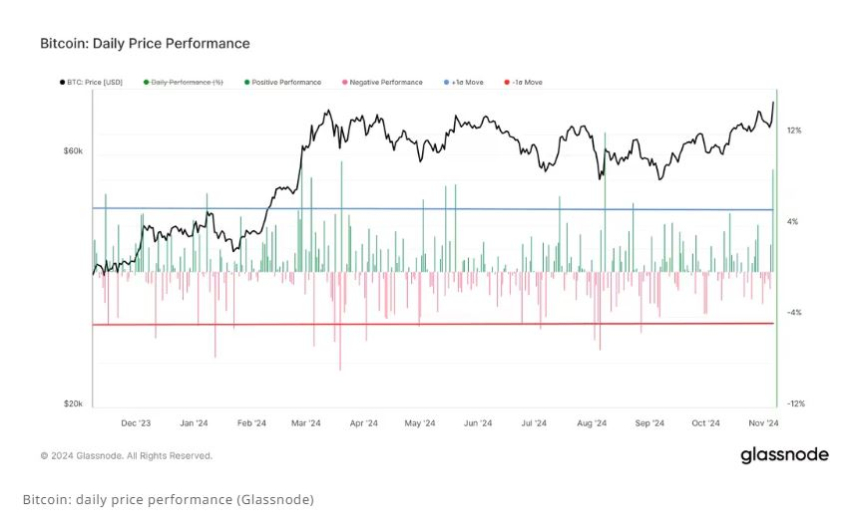
Task: Click the blue +1σ horizontal line
Action: coord(432,208)
